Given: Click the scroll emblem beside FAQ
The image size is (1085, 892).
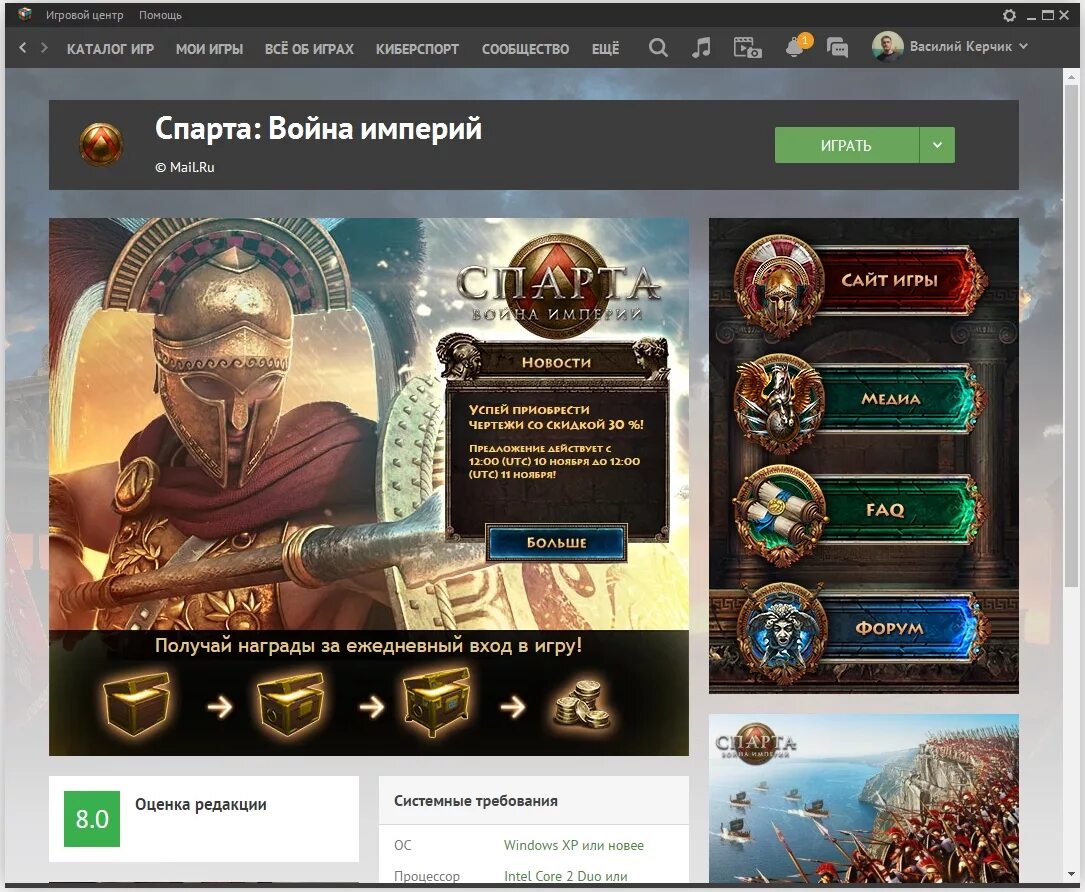Looking at the screenshot, I should click(780, 516).
